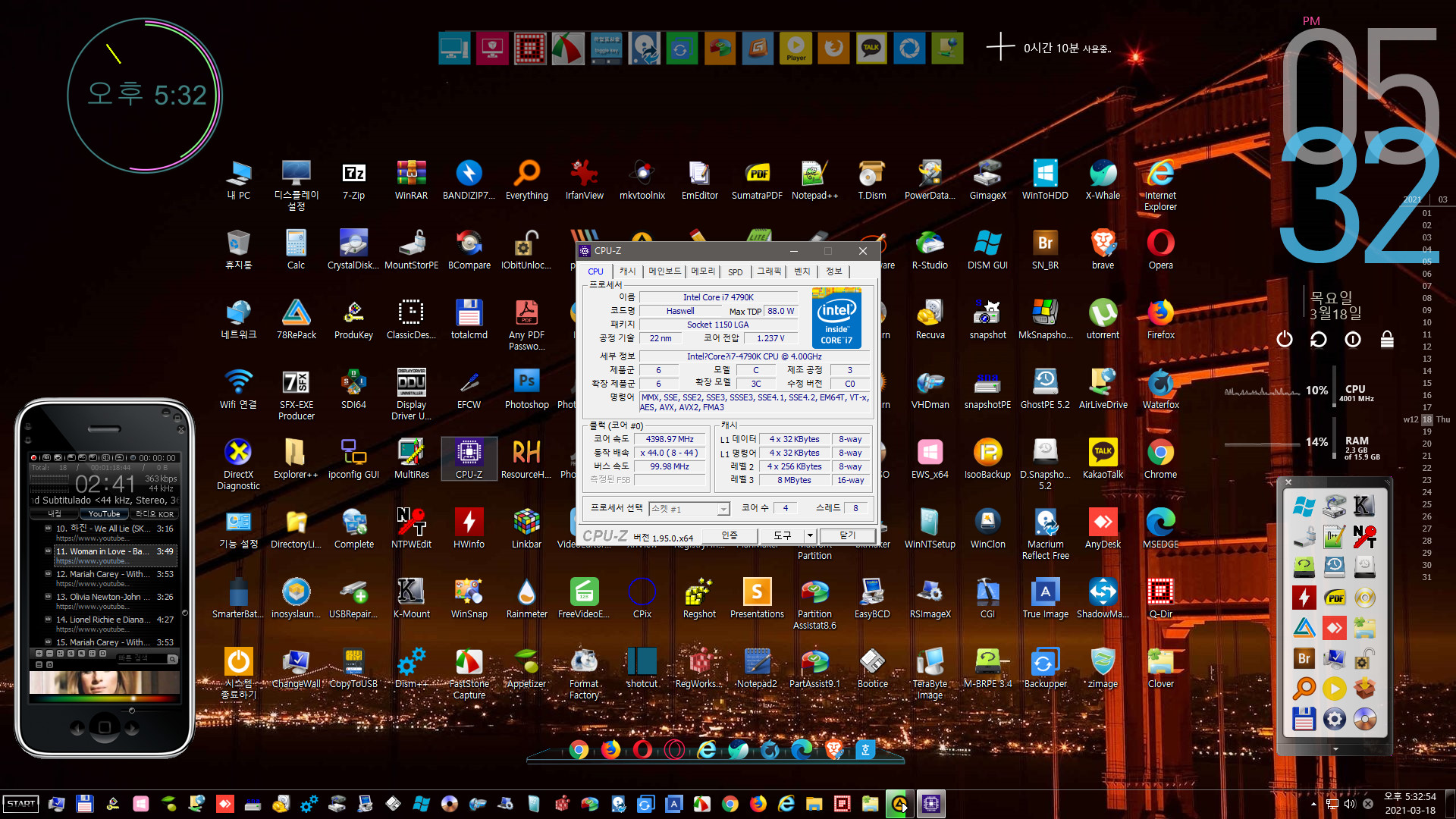
Task: Open the WinRAR desktop icon
Action: point(411,180)
